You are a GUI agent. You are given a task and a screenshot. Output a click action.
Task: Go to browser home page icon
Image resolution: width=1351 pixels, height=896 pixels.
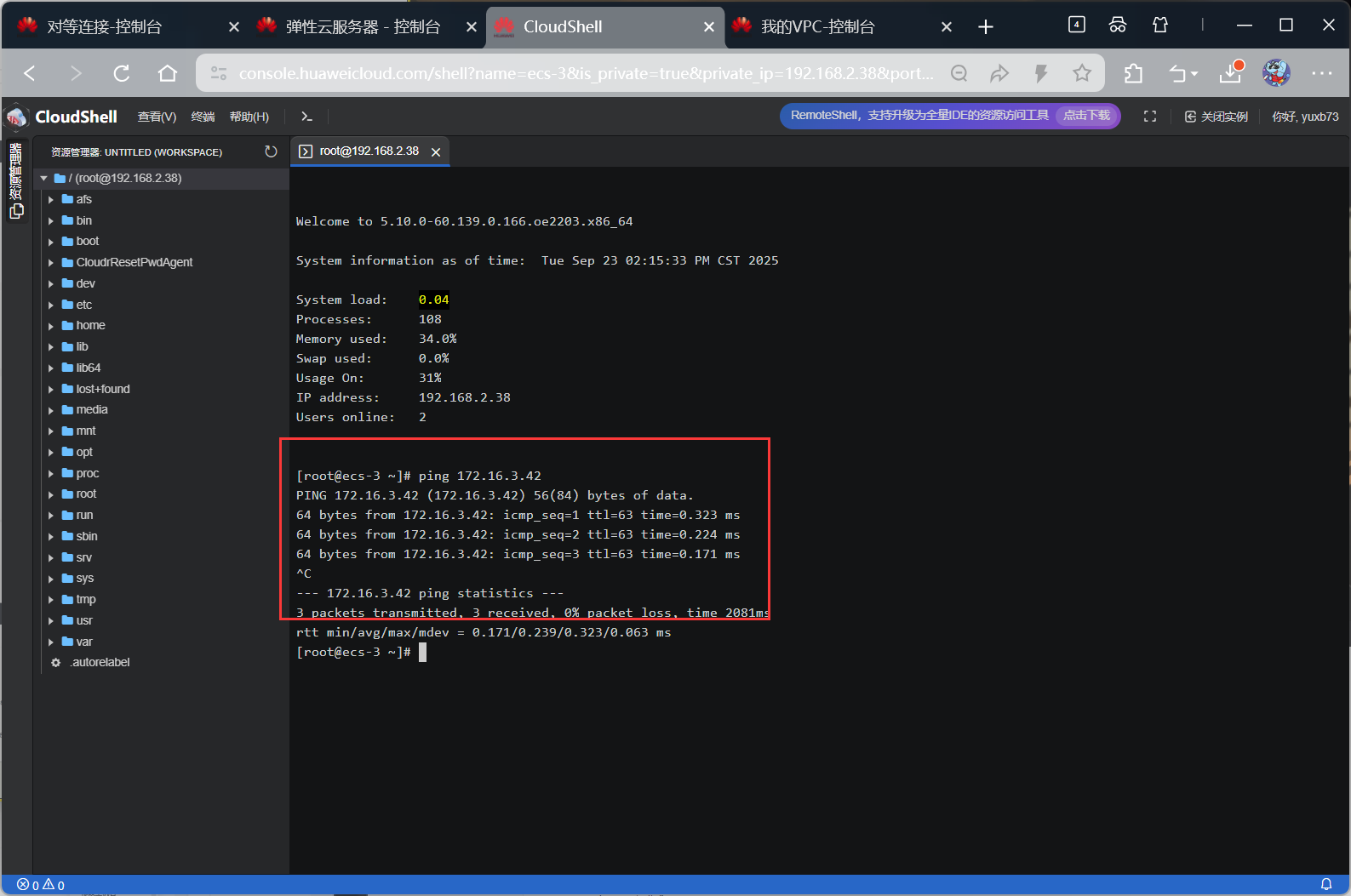click(x=168, y=73)
